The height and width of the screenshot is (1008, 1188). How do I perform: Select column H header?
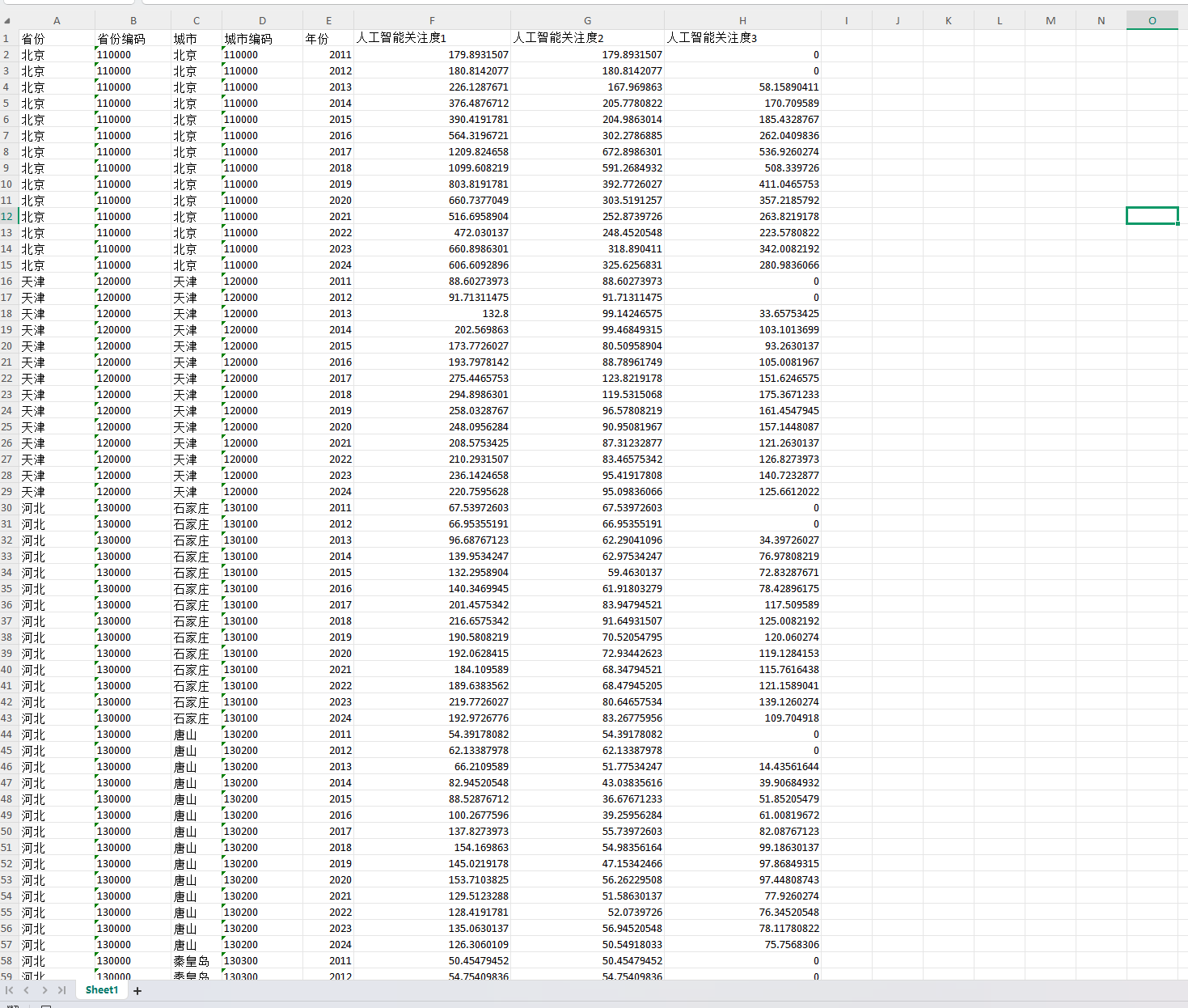[742, 21]
